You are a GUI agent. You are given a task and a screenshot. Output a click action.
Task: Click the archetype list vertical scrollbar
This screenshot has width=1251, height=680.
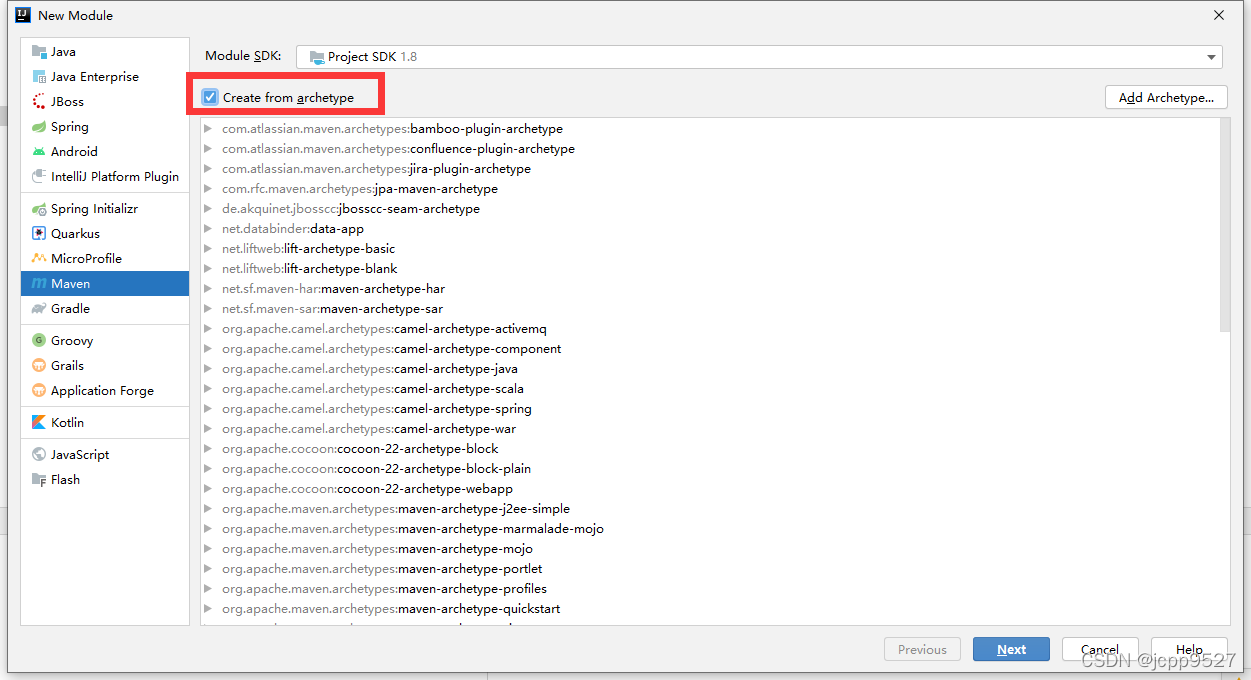point(1225,225)
